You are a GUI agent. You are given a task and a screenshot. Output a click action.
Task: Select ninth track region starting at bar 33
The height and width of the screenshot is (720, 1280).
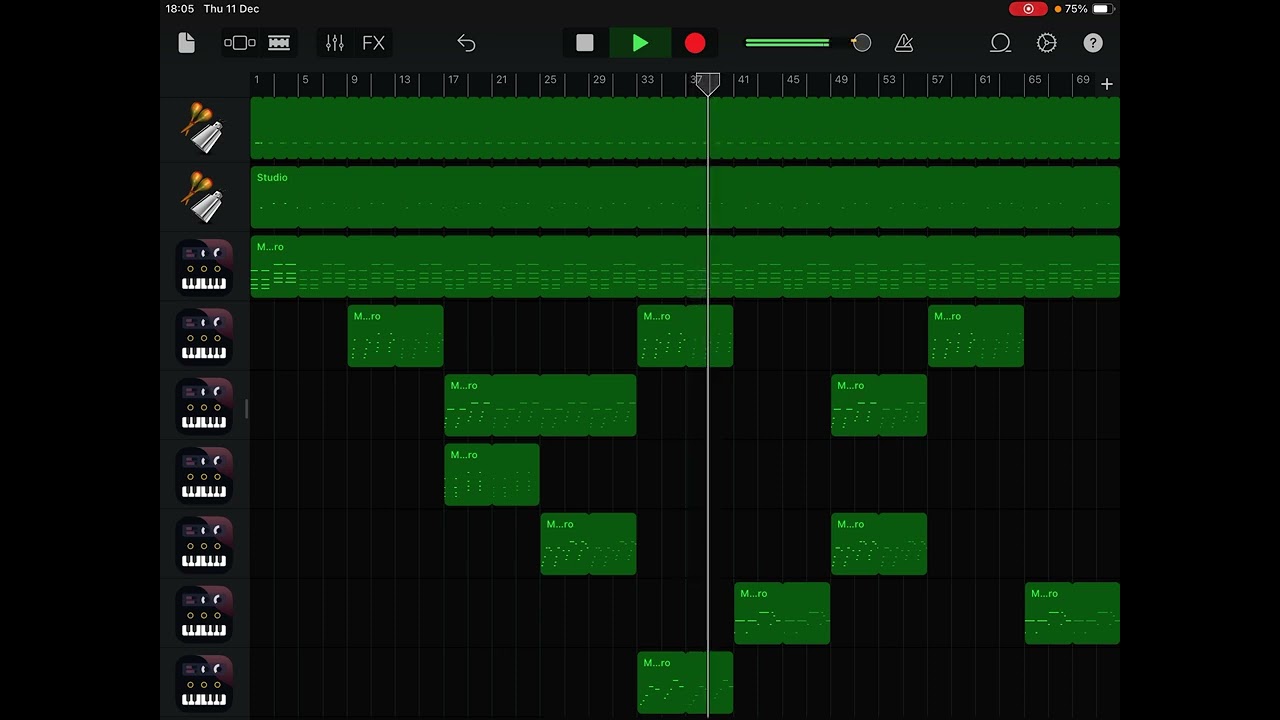pos(685,683)
